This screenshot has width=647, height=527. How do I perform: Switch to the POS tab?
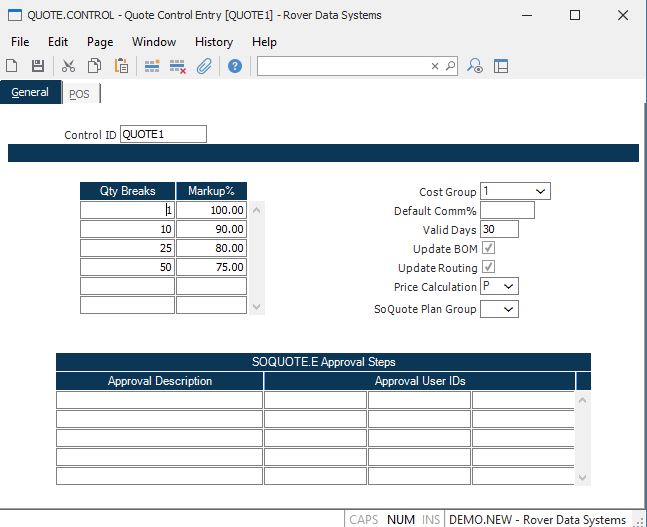click(x=79, y=94)
